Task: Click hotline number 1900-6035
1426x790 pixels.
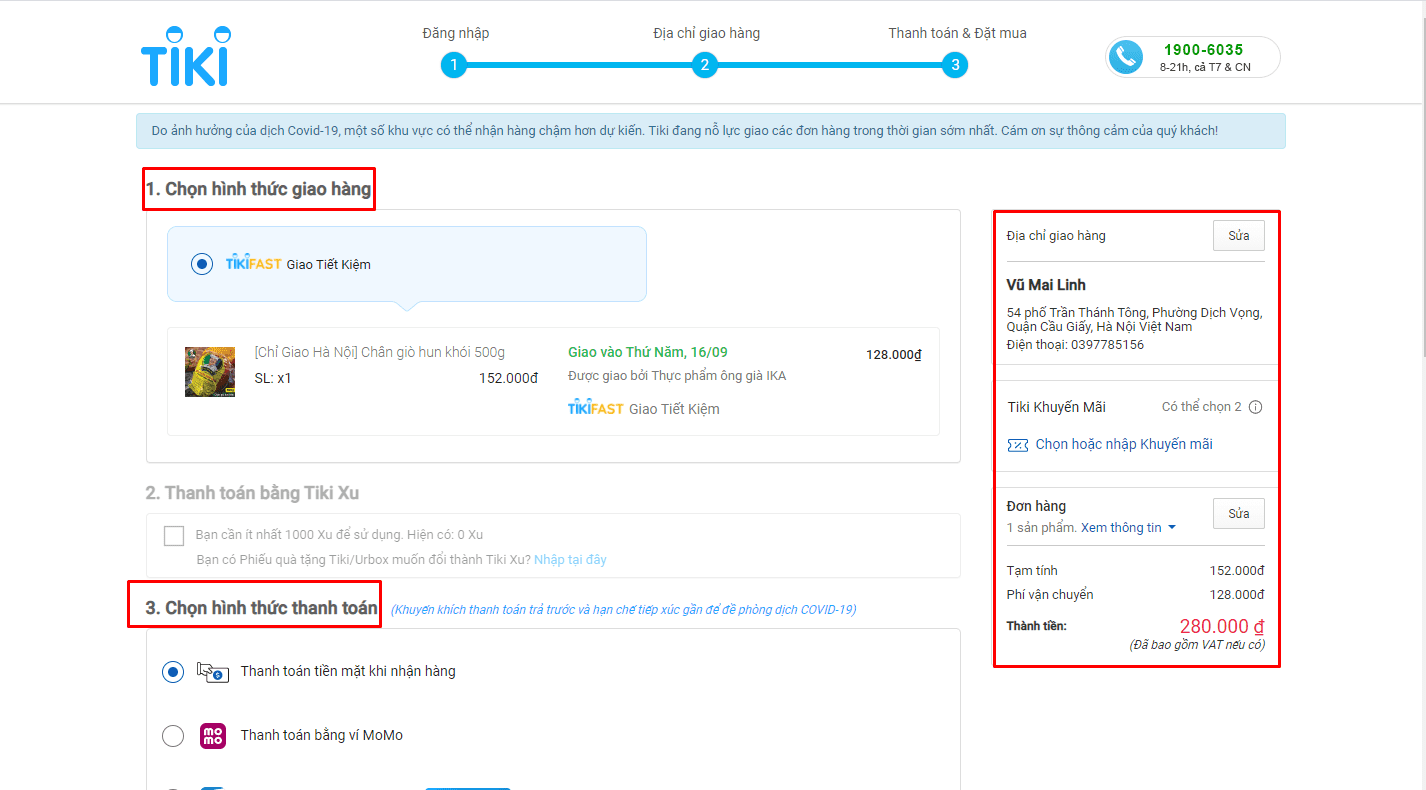Action: pyautogui.click(x=1204, y=50)
